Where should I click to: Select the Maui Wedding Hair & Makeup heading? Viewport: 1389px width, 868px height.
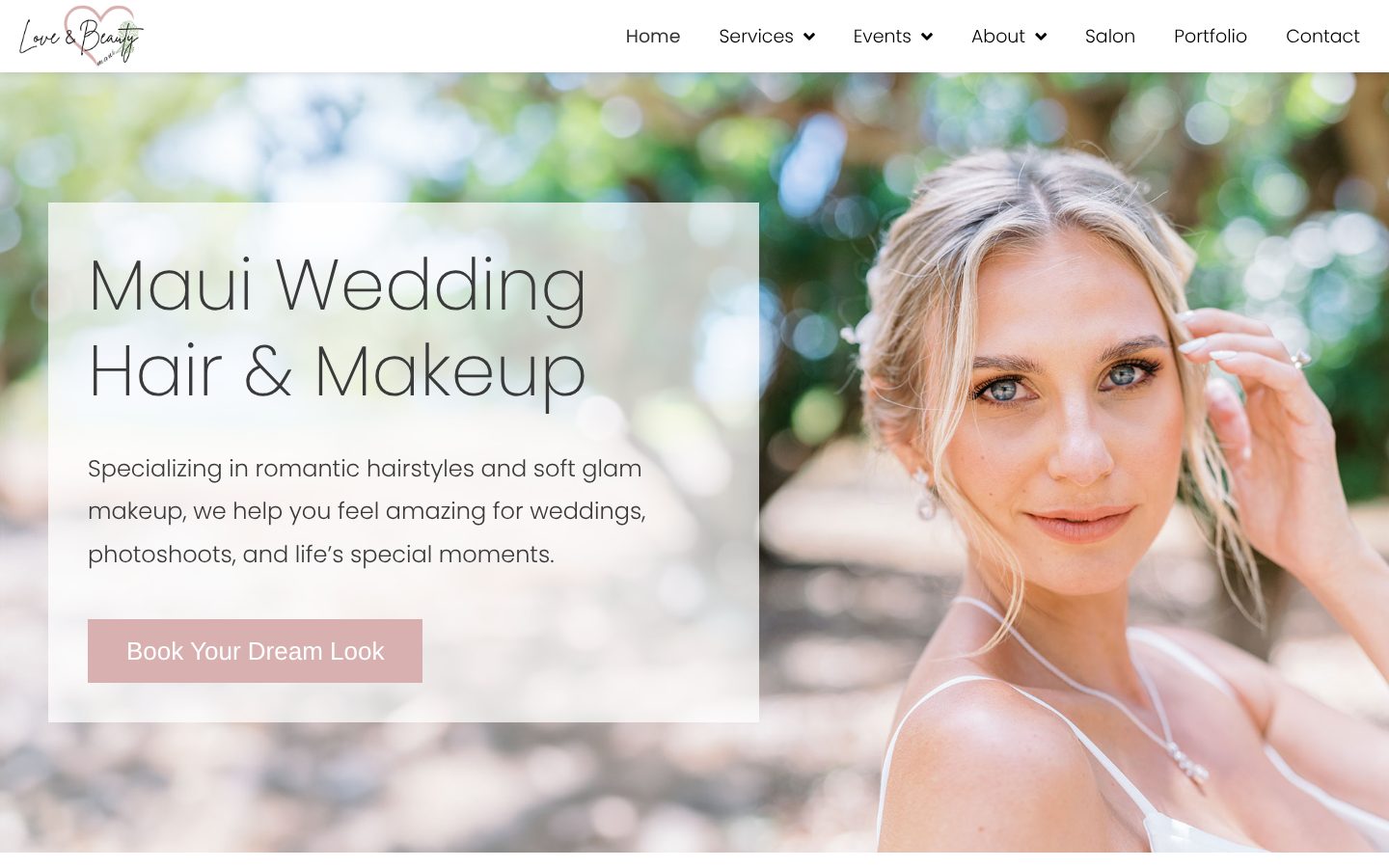(338, 328)
